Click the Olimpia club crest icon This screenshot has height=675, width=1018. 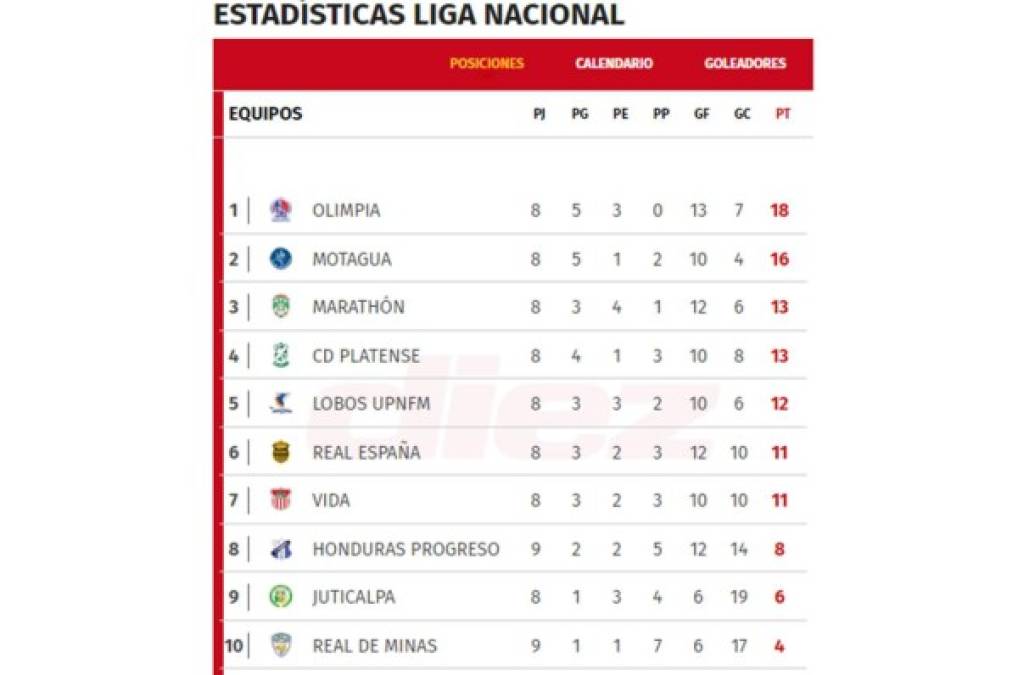(x=281, y=210)
